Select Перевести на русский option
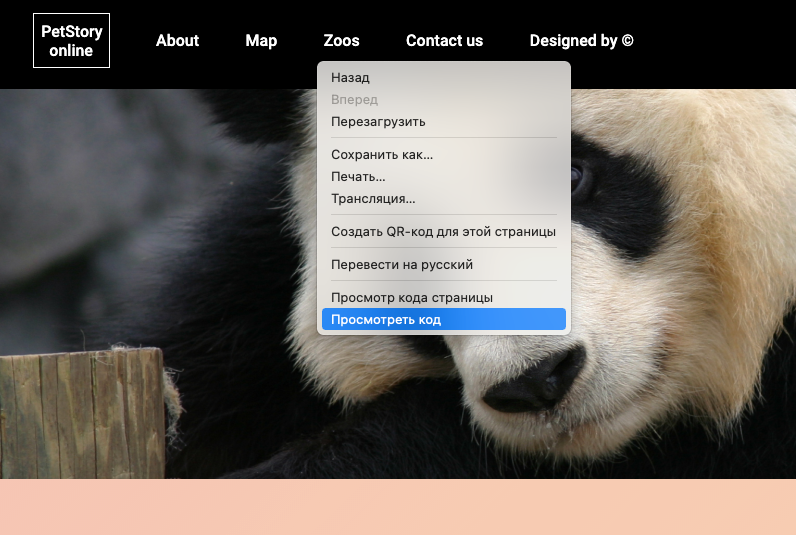This screenshot has height=535, width=796. point(444,264)
